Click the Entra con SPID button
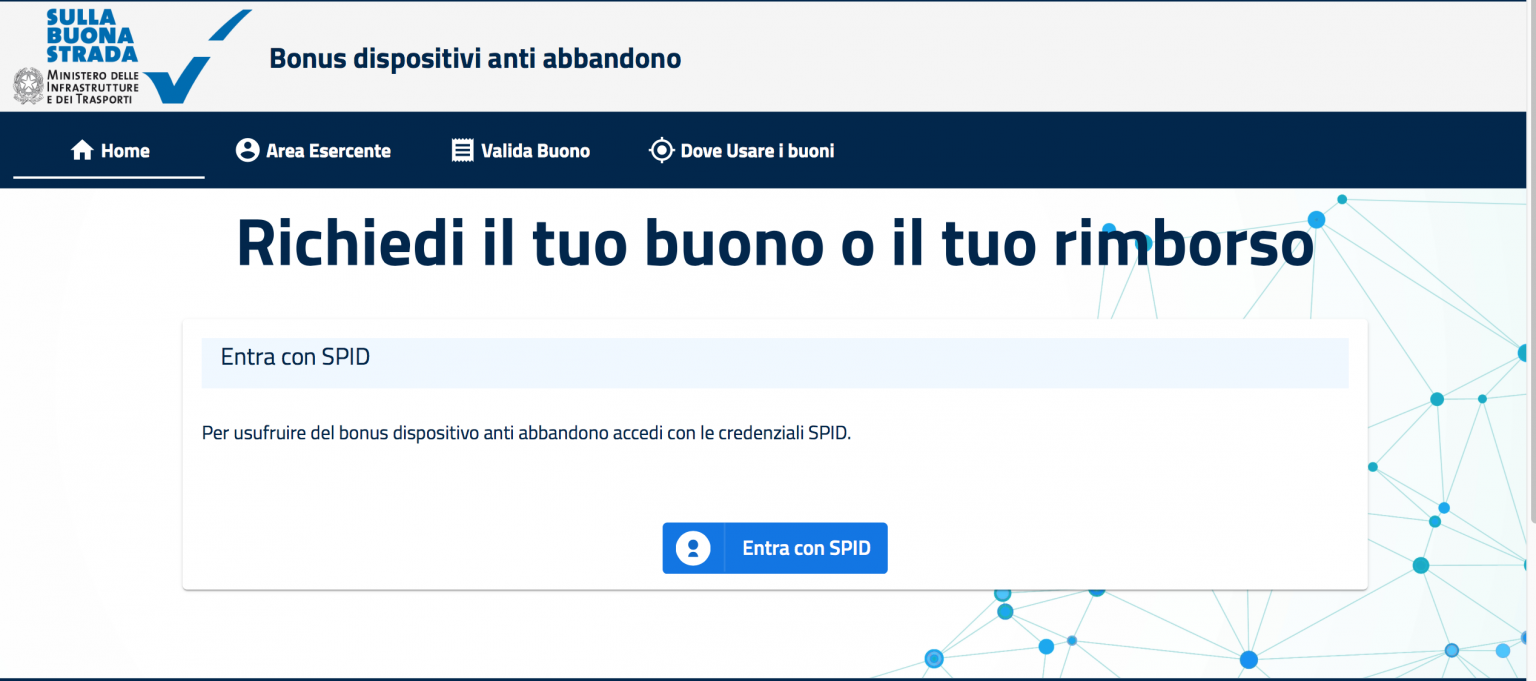Image resolution: width=1536 pixels, height=681 pixels. (775, 548)
